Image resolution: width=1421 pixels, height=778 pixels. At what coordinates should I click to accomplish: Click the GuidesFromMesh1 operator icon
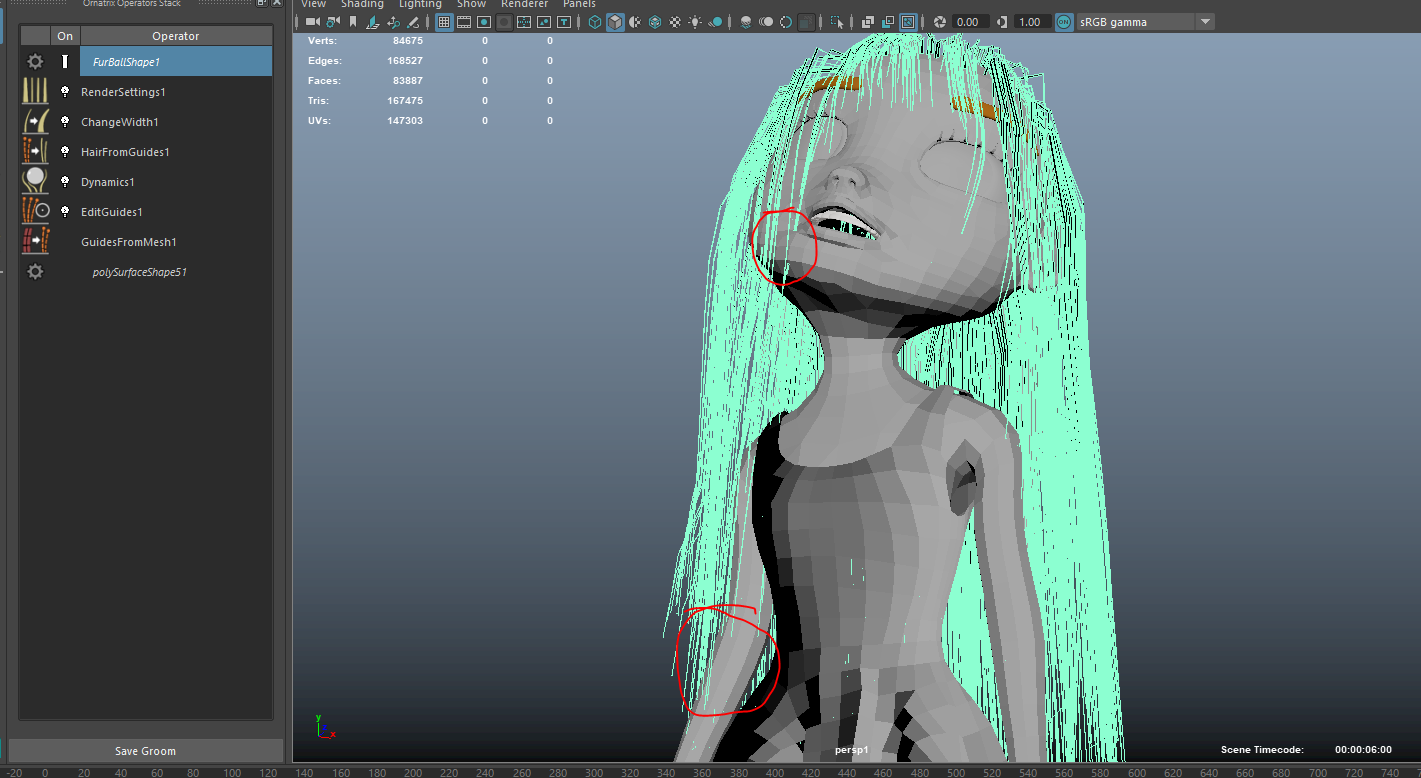point(35,242)
